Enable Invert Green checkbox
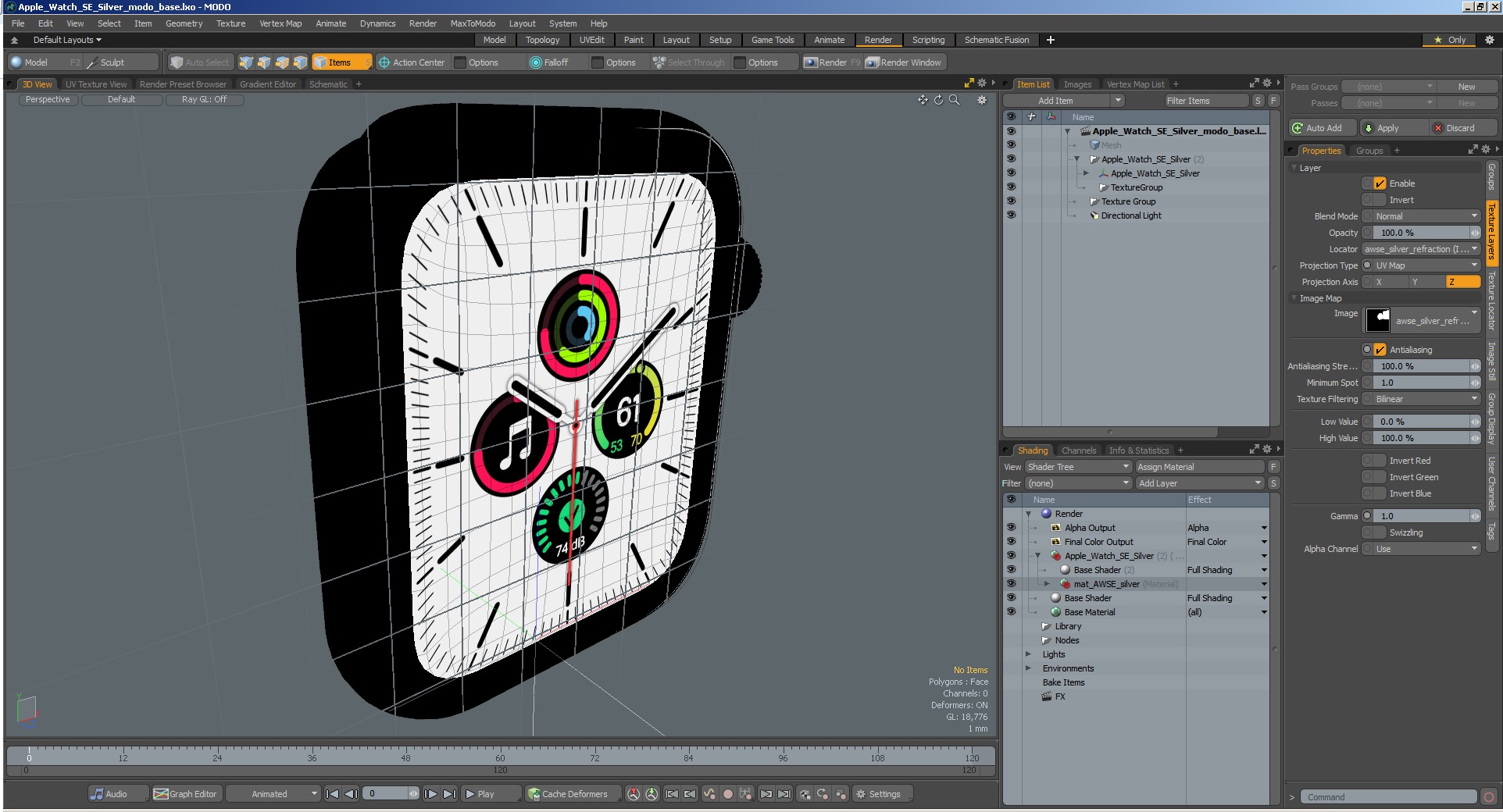The height and width of the screenshot is (812, 1503). [1380, 477]
